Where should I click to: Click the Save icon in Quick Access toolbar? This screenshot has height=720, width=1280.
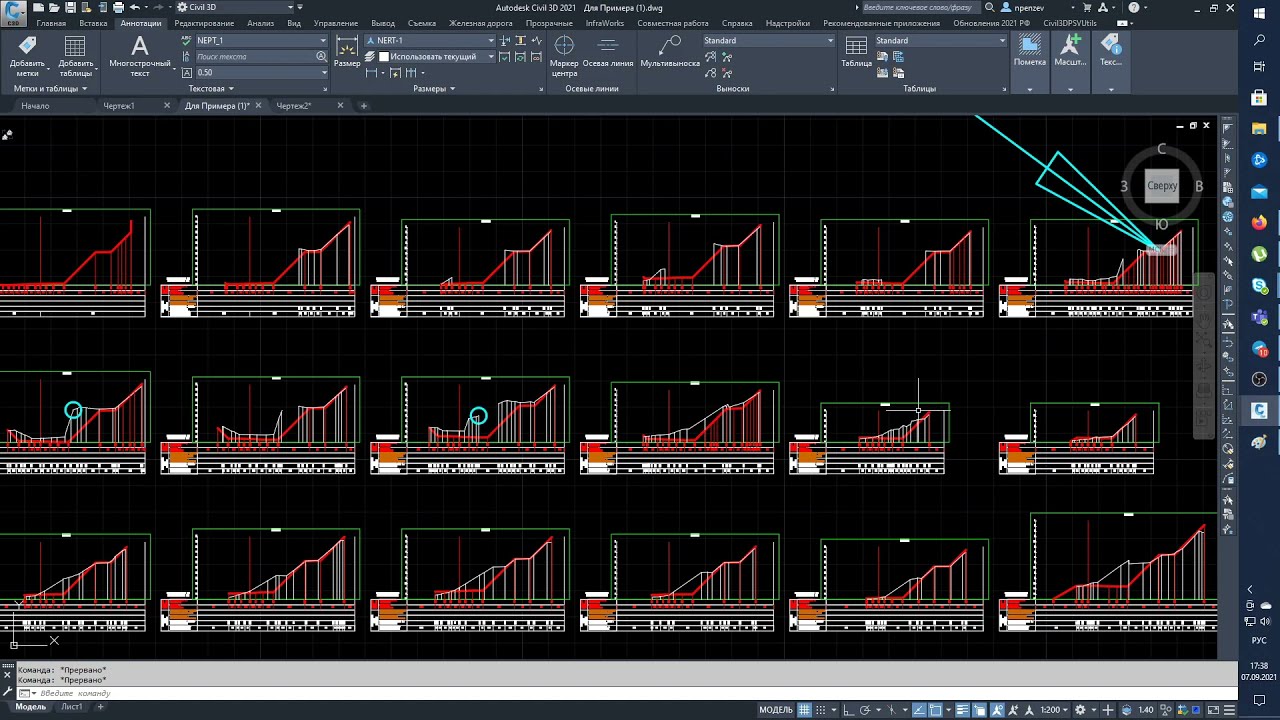coord(70,7)
